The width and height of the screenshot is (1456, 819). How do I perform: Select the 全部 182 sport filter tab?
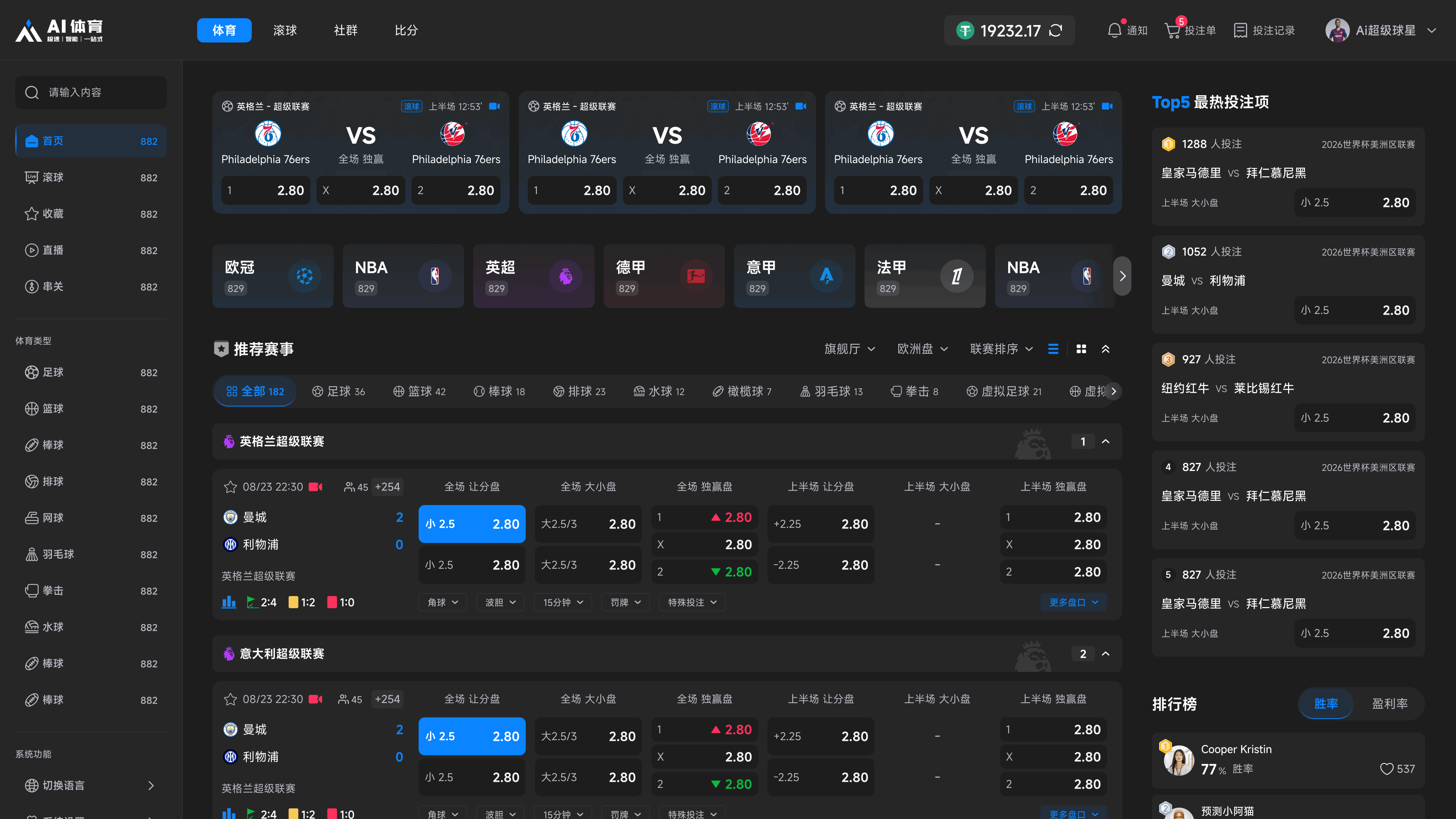(x=255, y=391)
